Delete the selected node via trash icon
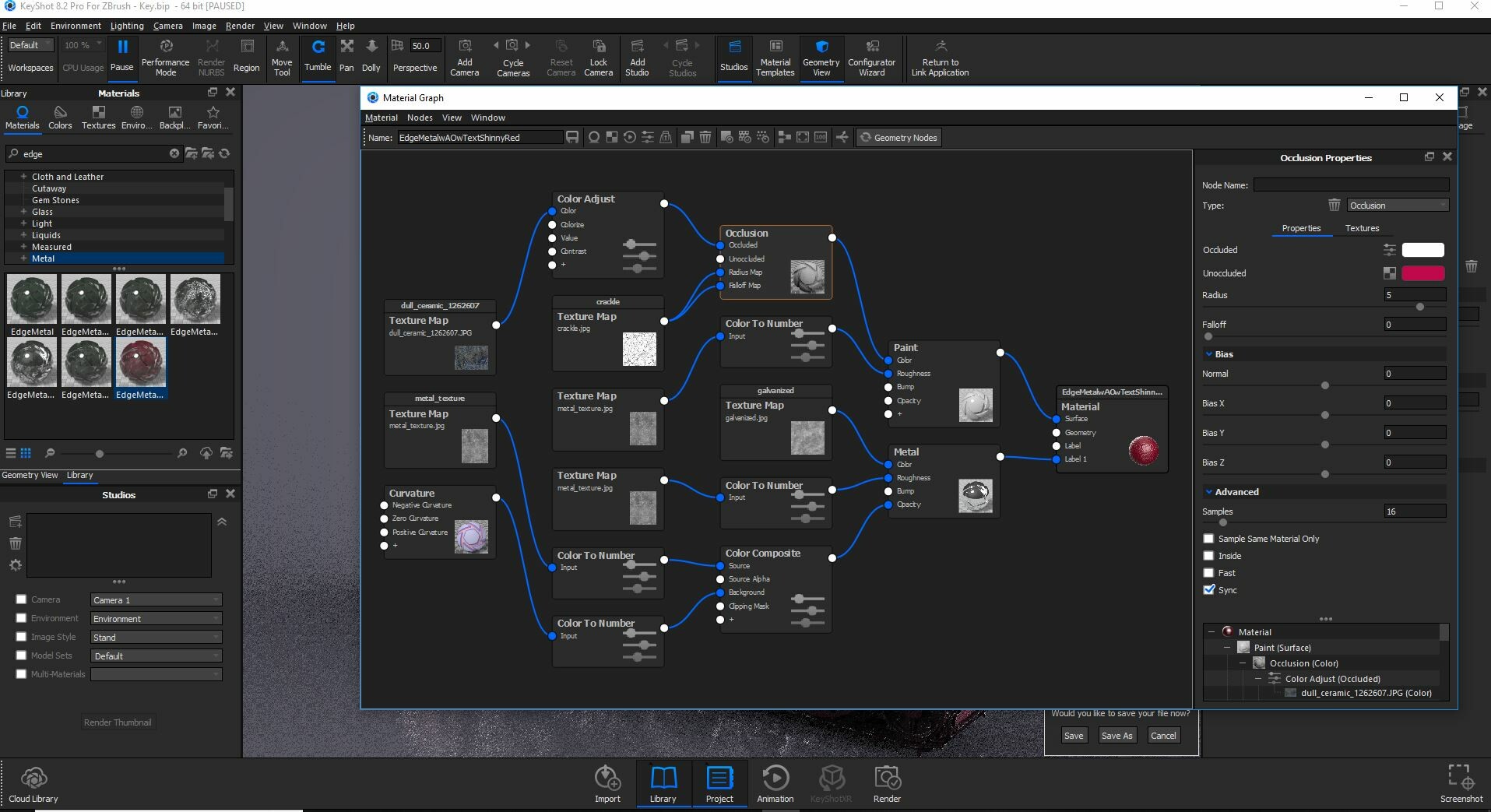 click(x=704, y=137)
